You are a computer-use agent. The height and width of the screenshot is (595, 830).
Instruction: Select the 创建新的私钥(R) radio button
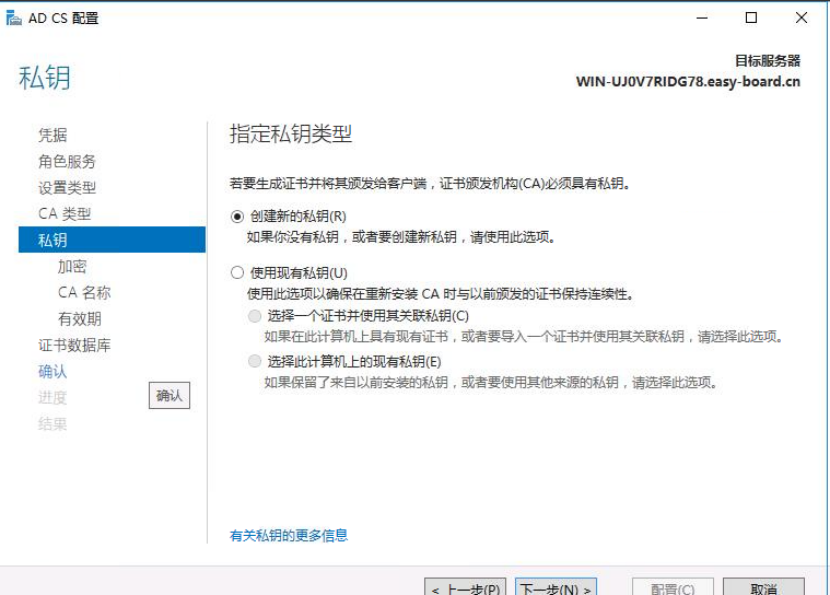(237, 217)
